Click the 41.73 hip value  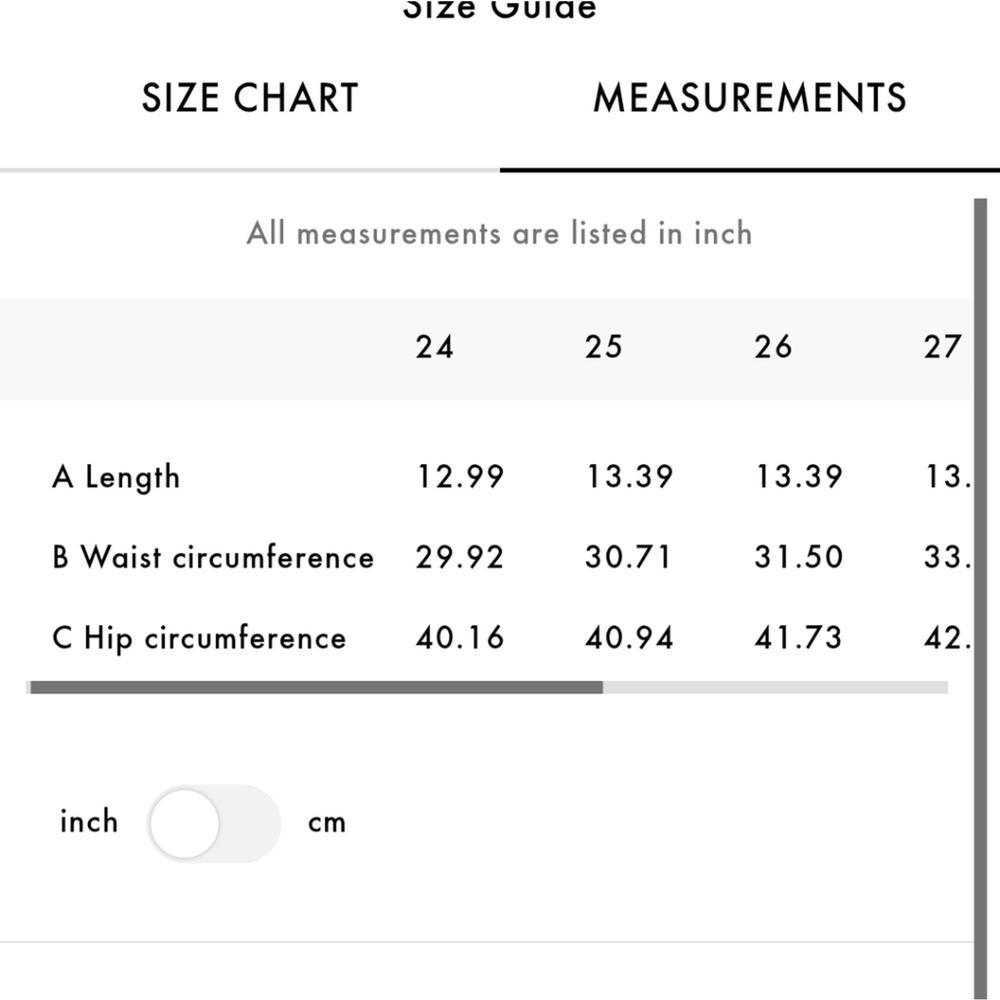(798, 638)
